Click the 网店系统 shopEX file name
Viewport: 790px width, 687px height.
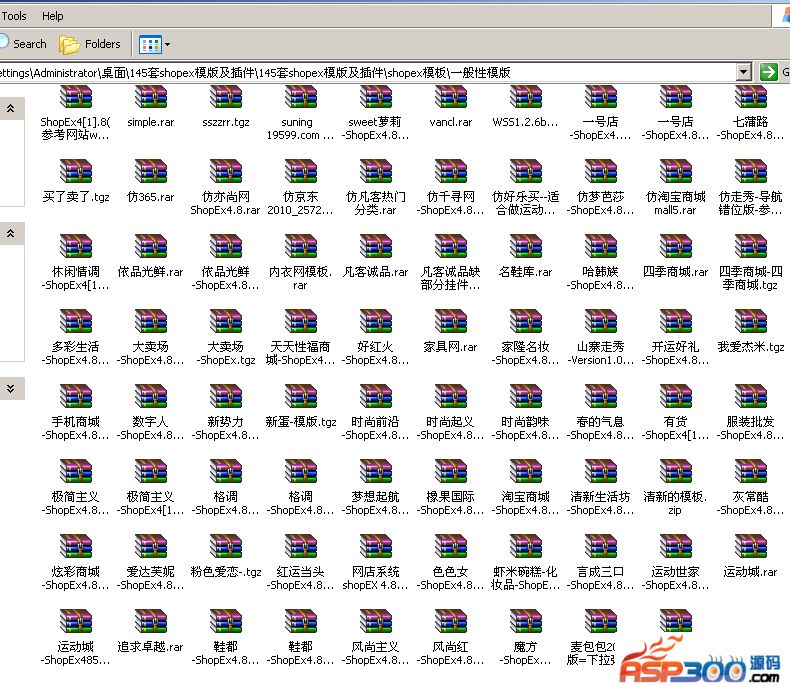(375, 578)
